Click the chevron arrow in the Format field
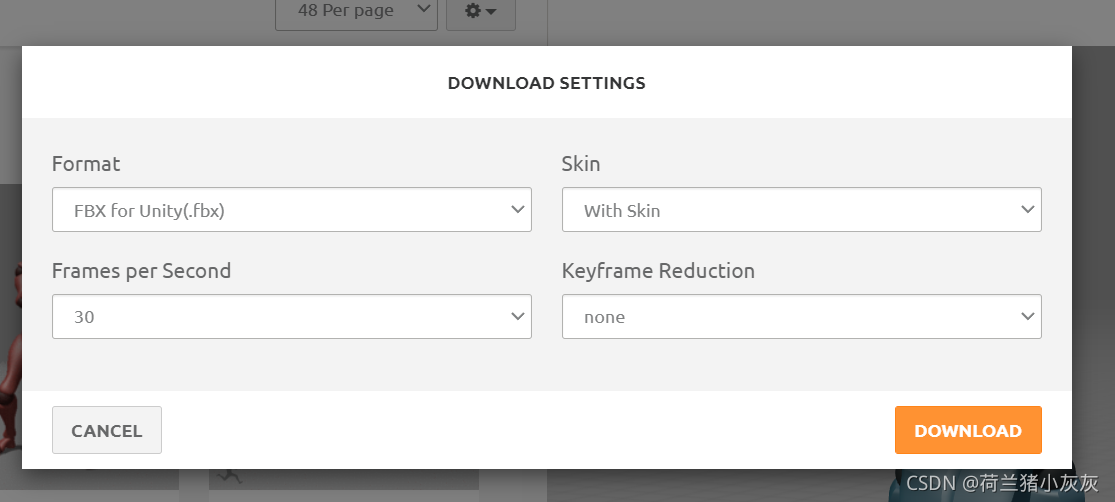 point(518,210)
